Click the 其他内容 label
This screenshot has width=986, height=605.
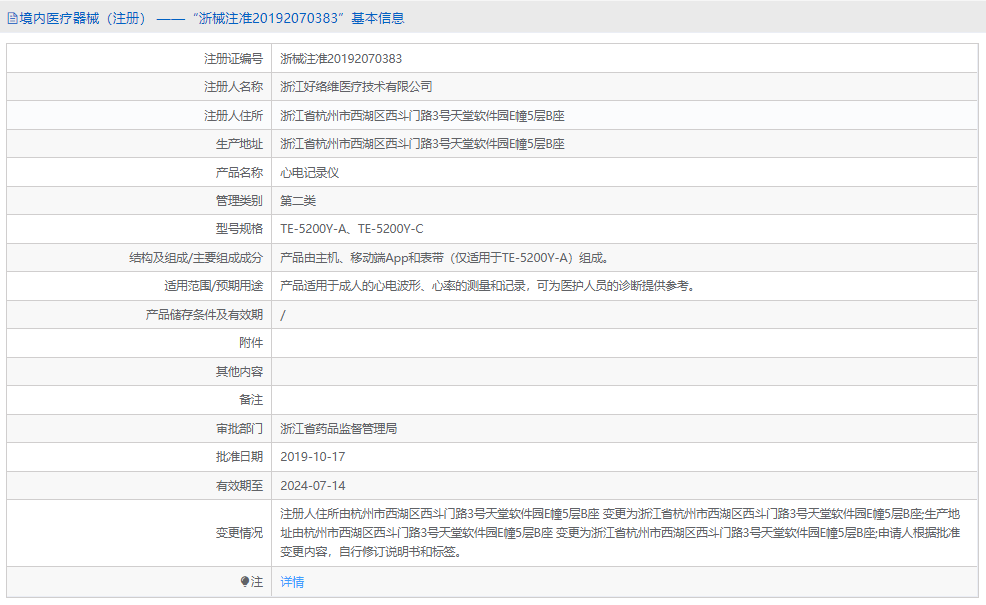pyautogui.click(x=239, y=372)
